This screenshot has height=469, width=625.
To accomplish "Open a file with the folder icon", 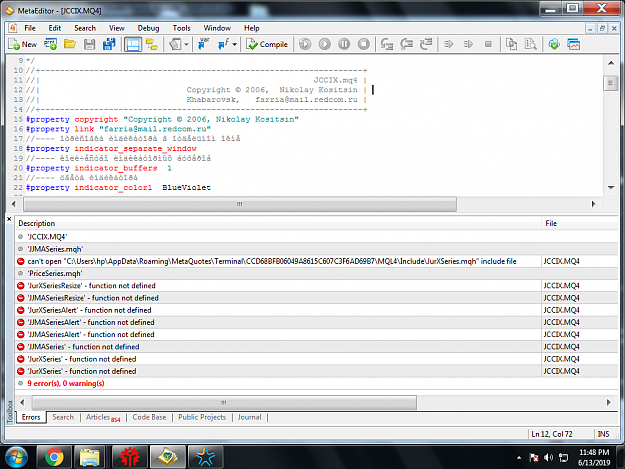I will [70, 44].
